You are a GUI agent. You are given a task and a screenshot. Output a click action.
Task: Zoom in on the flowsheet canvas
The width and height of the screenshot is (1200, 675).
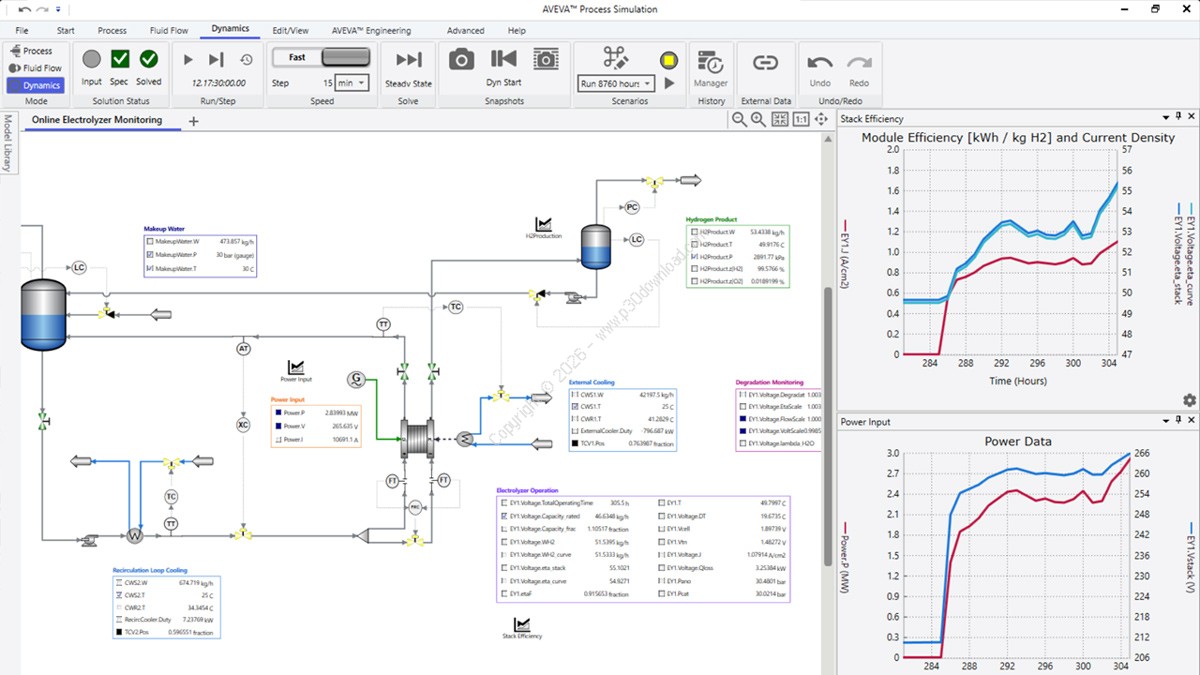point(759,119)
